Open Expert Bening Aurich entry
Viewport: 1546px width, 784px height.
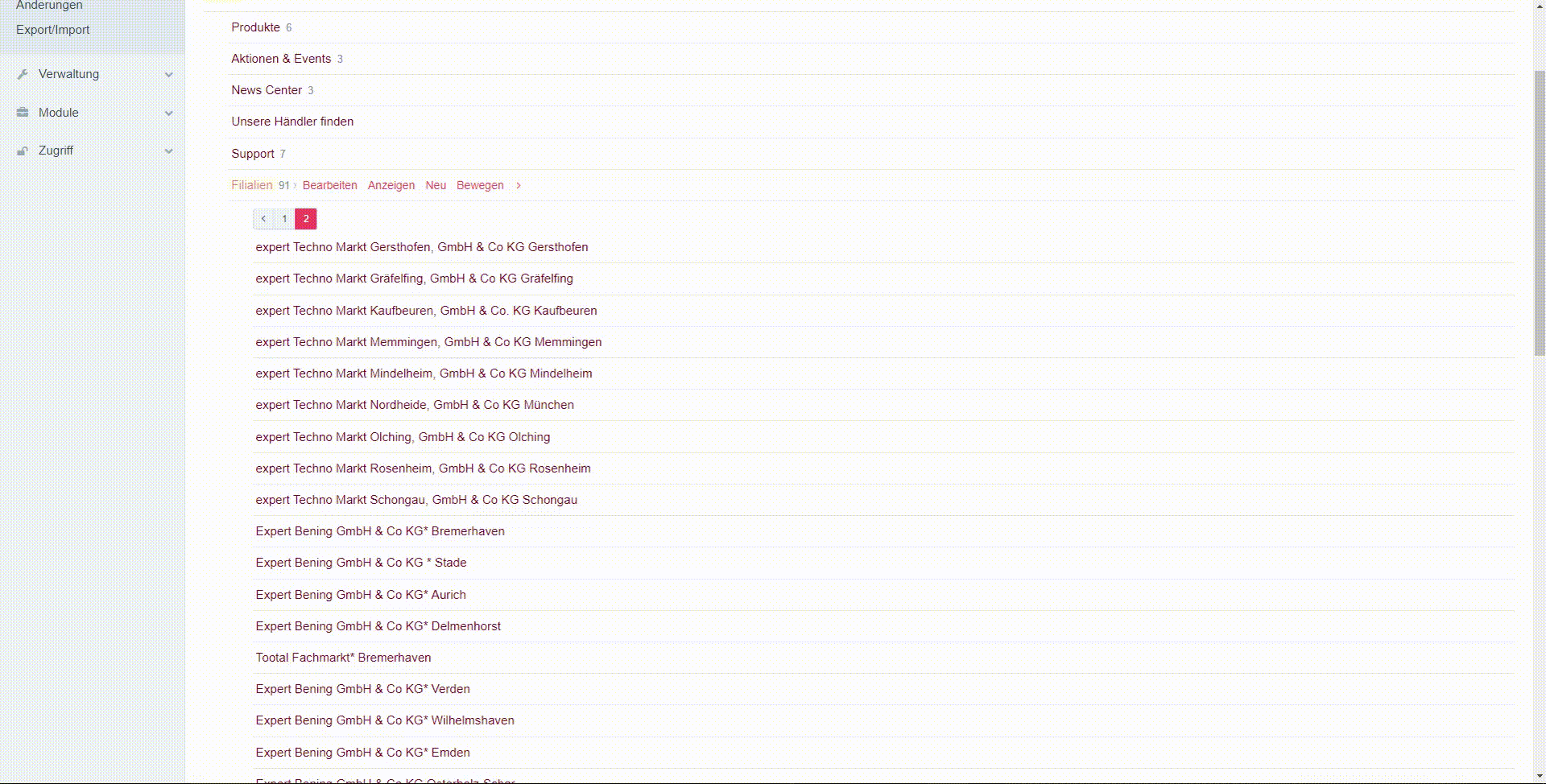tap(361, 595)
